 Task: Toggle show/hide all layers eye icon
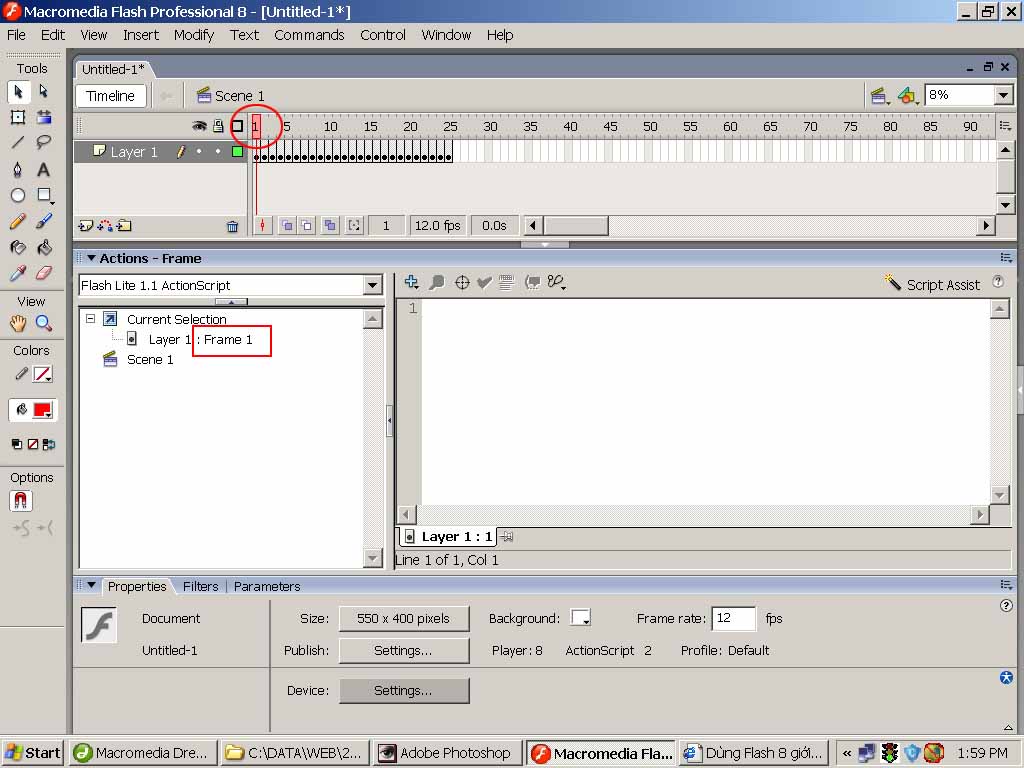coord(199,126)
